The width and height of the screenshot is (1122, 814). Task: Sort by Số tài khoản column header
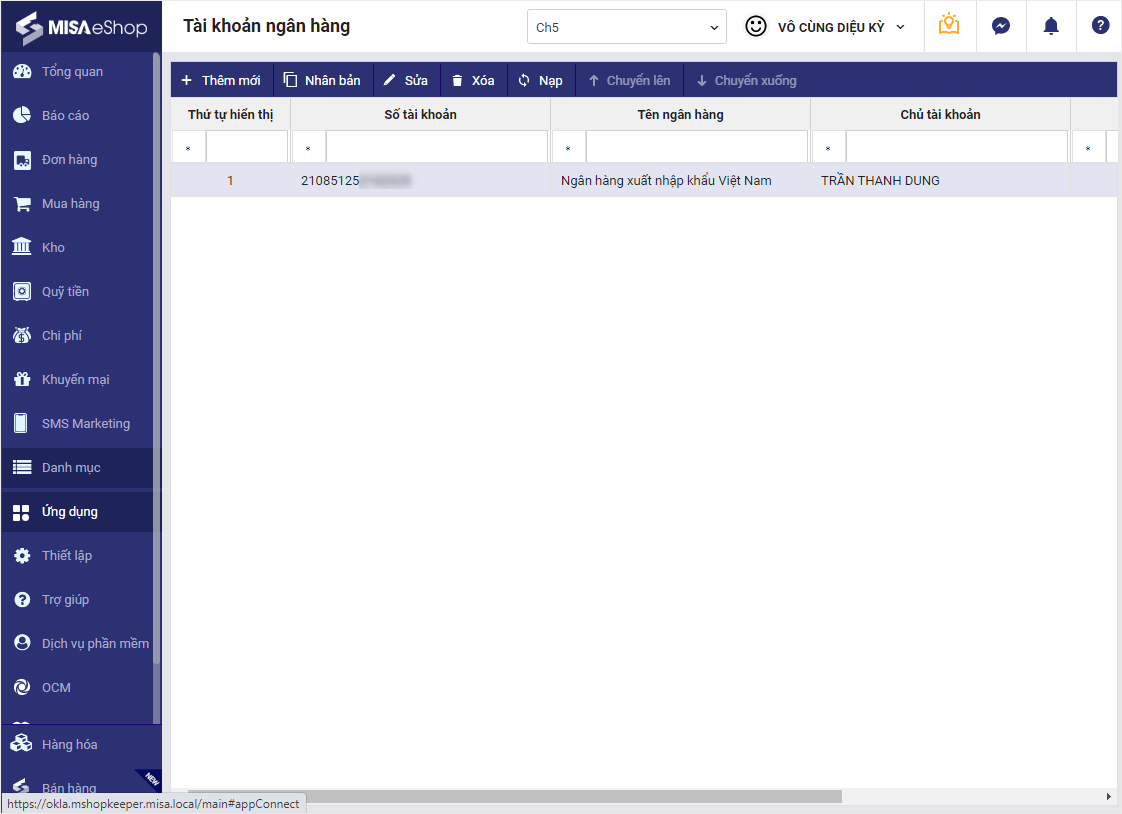[420, 114]
